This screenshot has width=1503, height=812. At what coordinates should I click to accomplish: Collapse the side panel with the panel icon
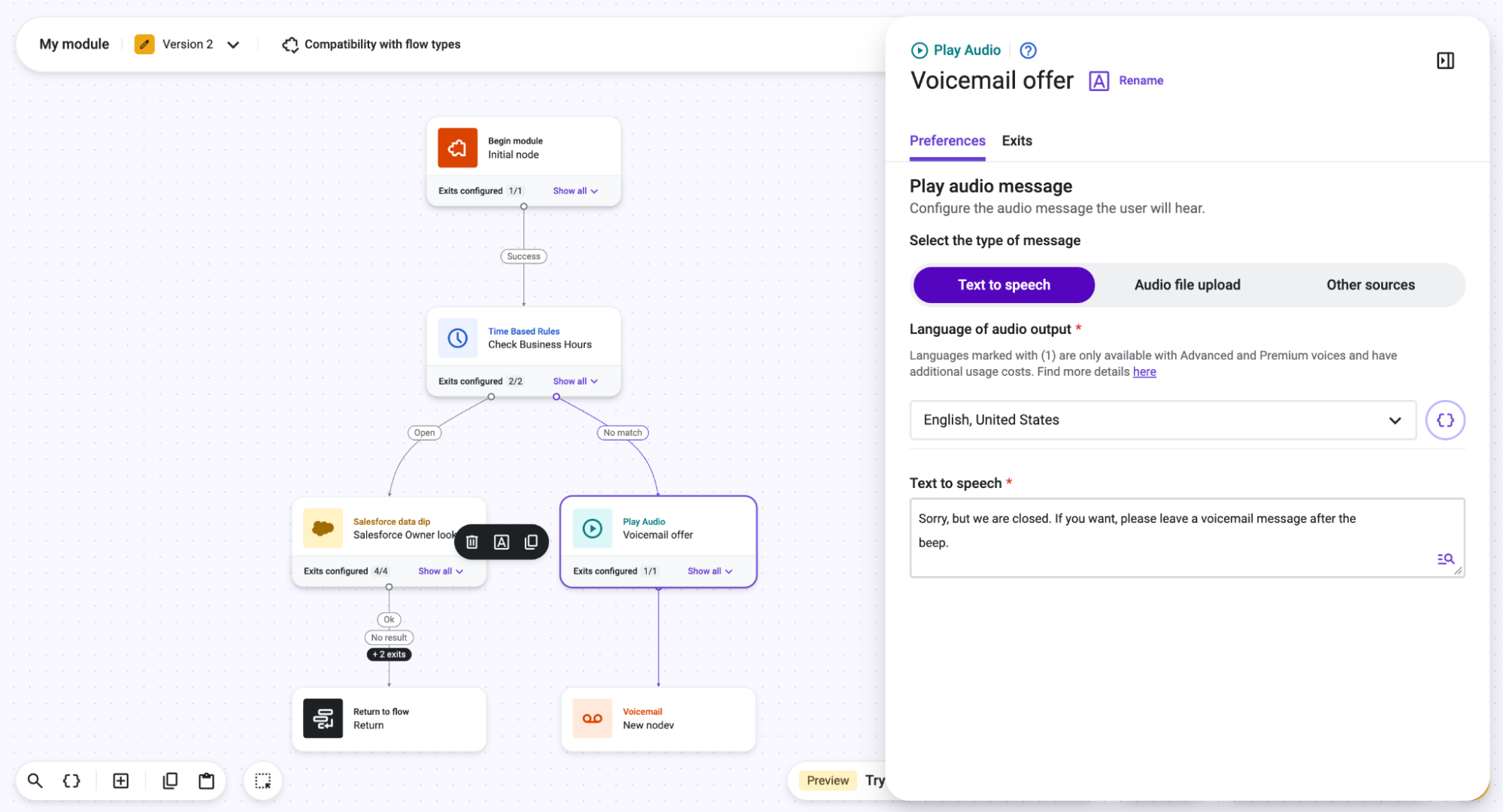click(1445, 60)
